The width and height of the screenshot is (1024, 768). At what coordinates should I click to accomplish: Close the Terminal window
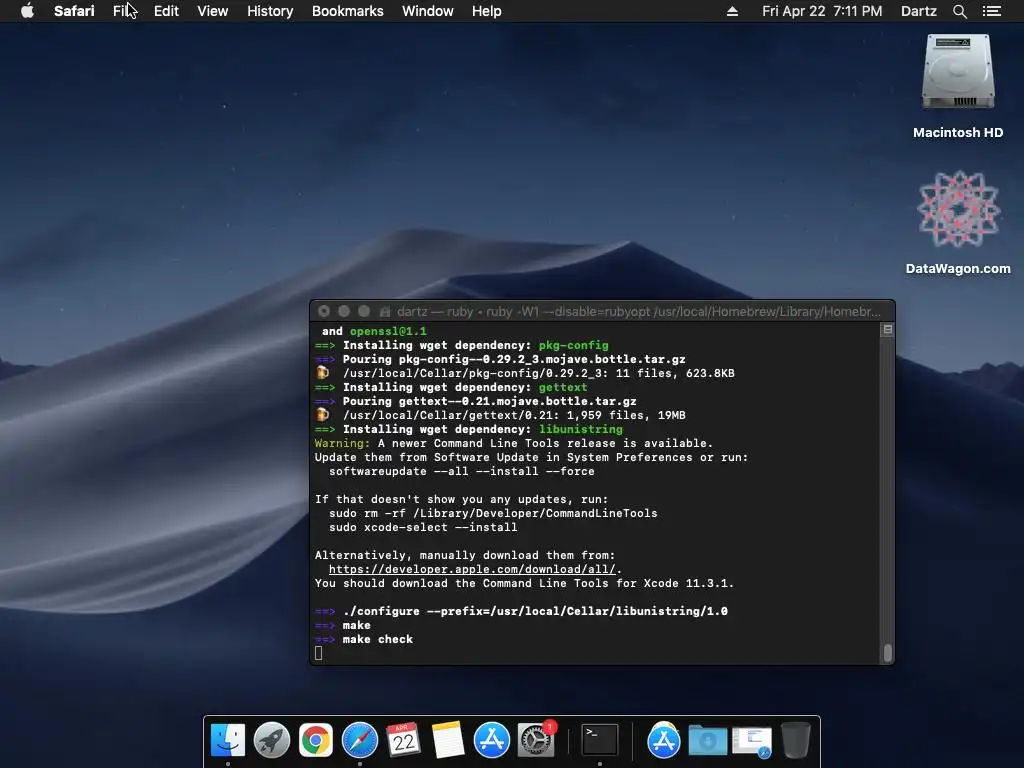click(324, 312)
